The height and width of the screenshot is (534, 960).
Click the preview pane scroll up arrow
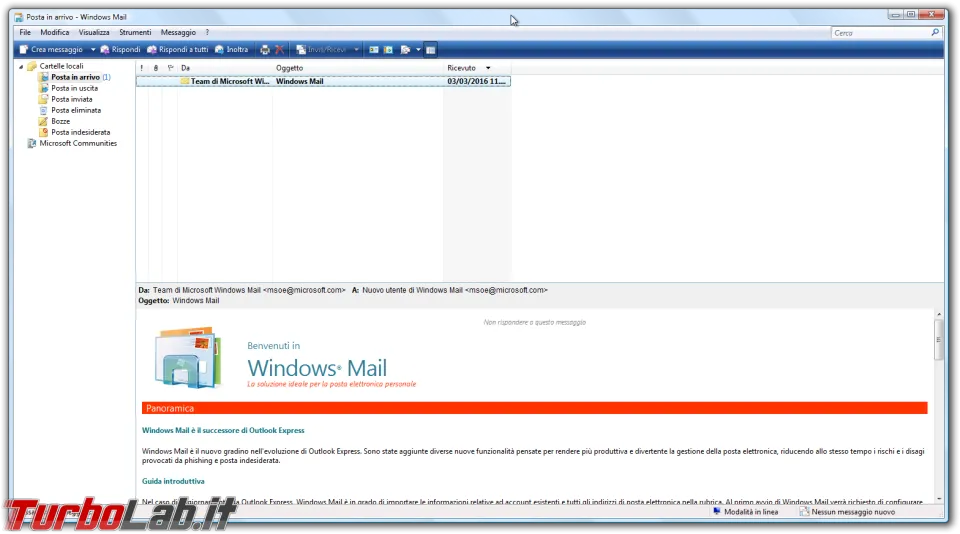click(x=939, y=314)
